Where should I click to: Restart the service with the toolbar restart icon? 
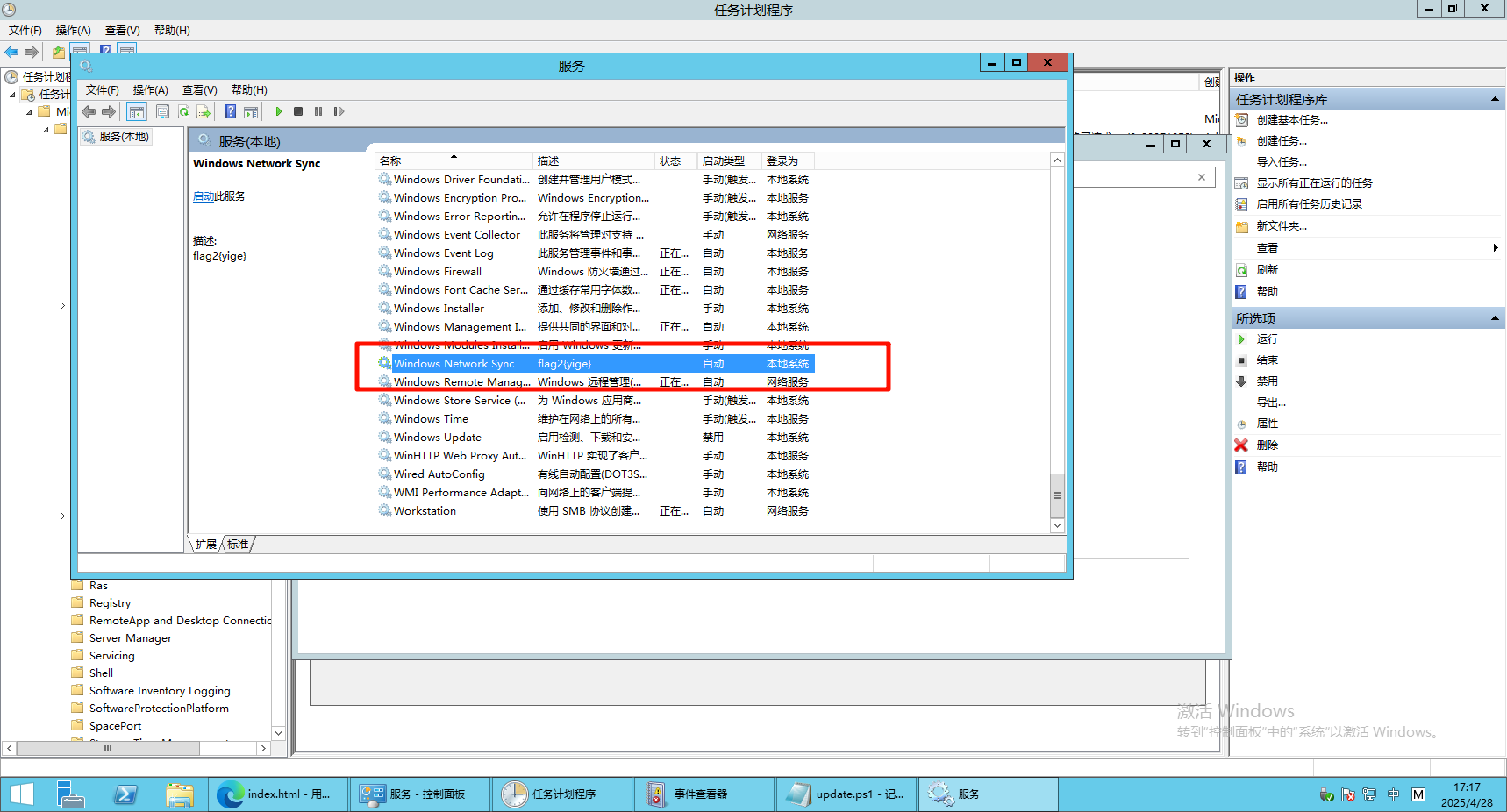tap(339, 111)
